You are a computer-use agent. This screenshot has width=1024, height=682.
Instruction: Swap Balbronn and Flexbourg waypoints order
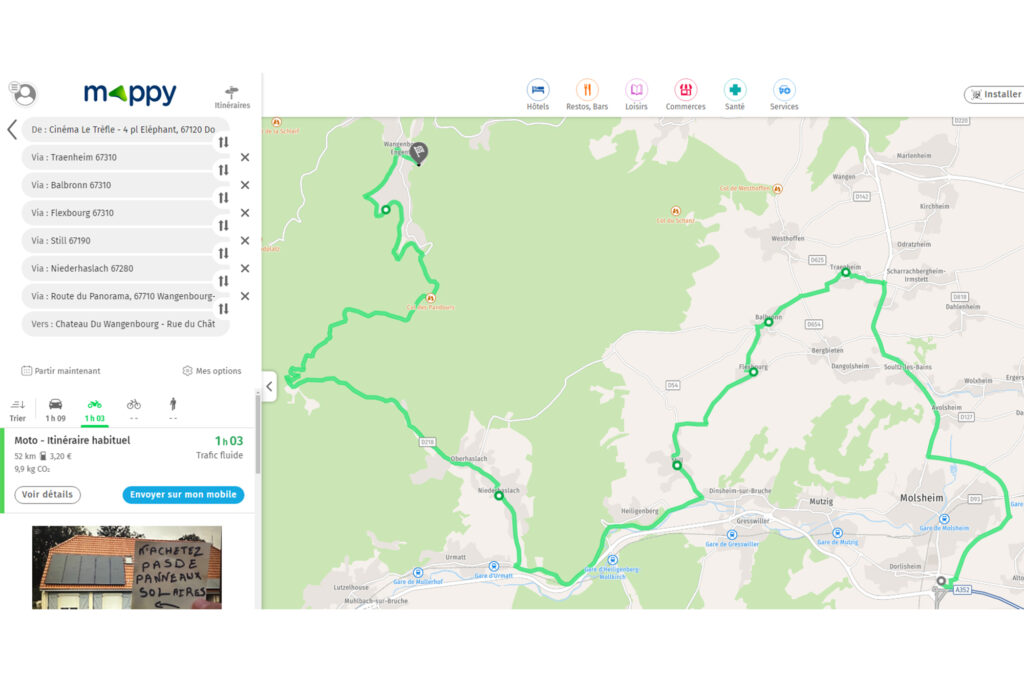223,198
